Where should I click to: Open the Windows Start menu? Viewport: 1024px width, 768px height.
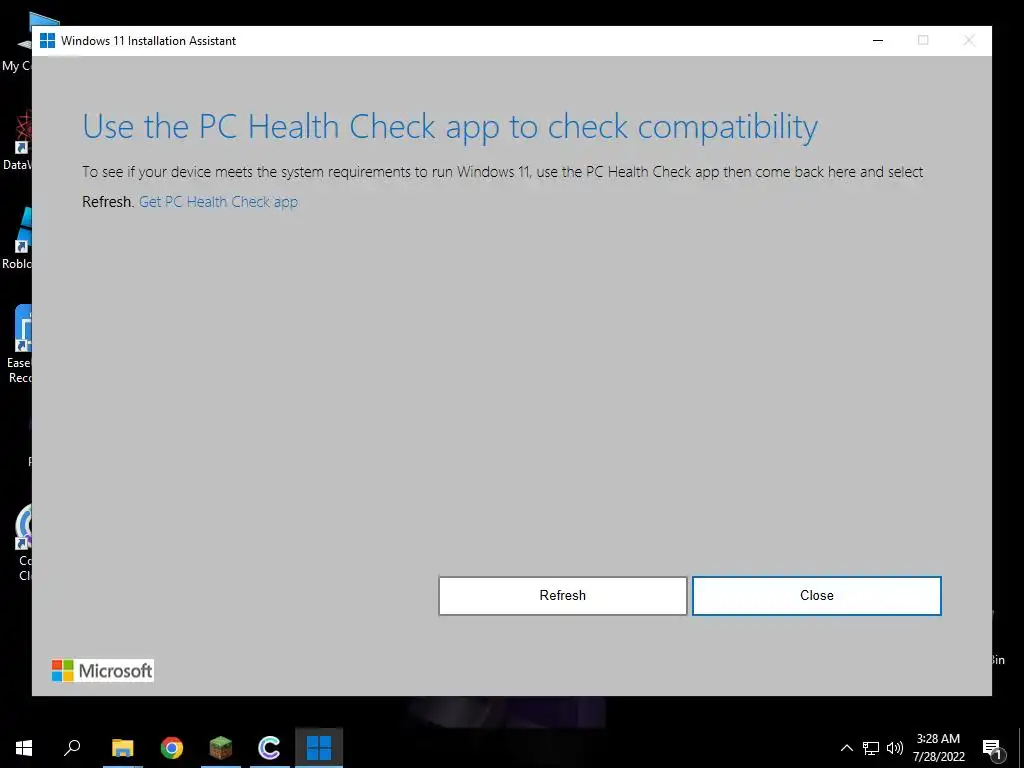pos(24,748)
